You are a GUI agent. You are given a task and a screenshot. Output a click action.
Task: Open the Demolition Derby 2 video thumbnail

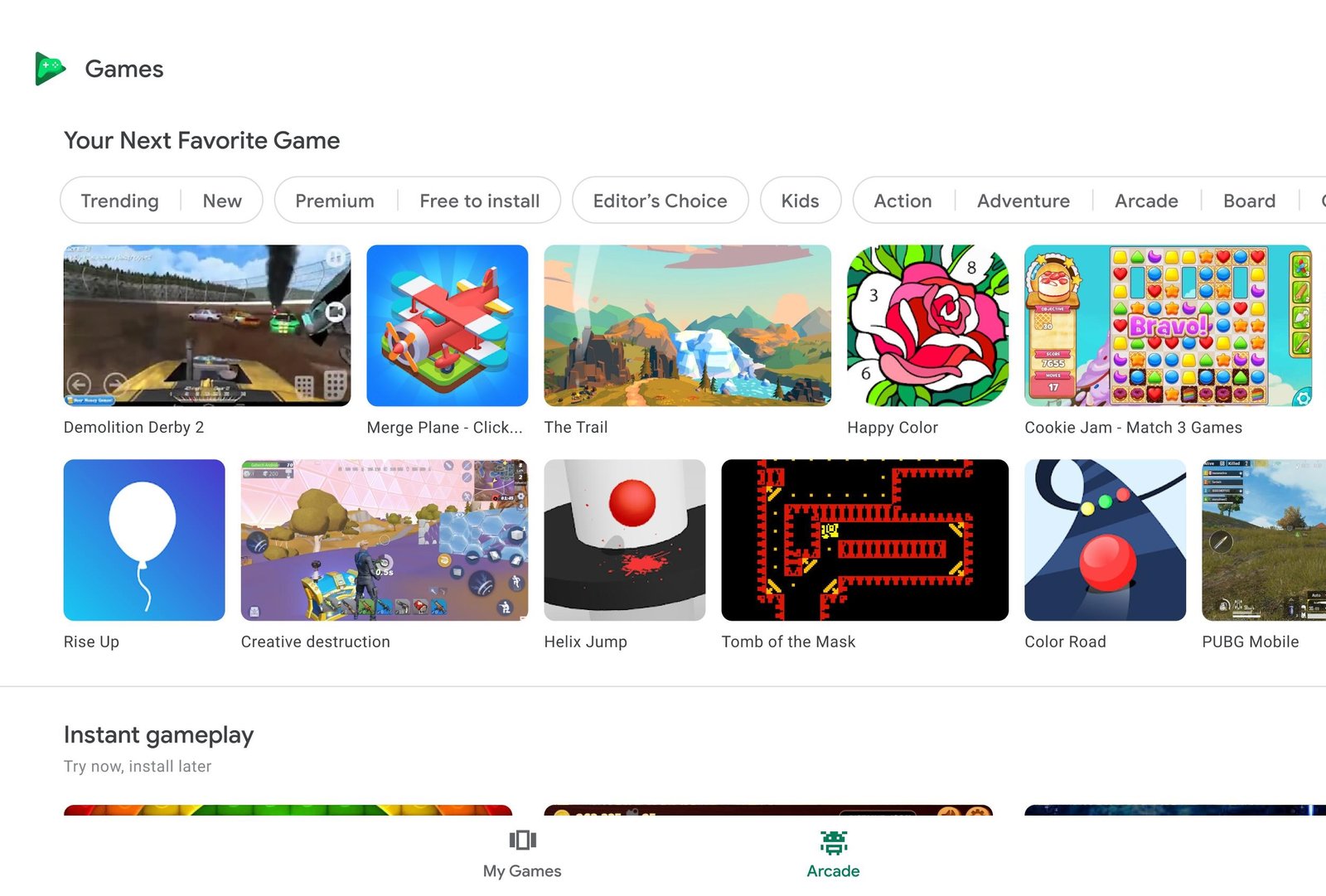tap(207, 325)
